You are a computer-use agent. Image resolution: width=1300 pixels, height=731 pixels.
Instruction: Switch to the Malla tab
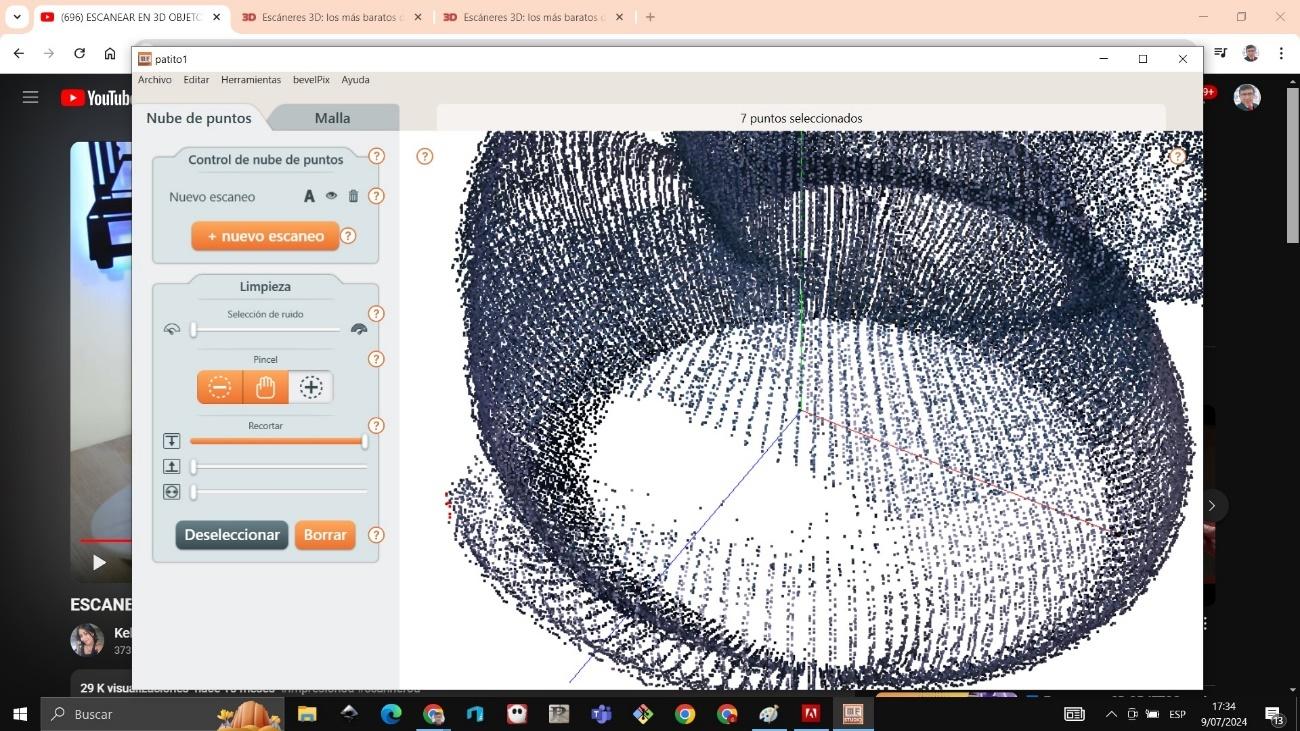(x=332, y=118)
